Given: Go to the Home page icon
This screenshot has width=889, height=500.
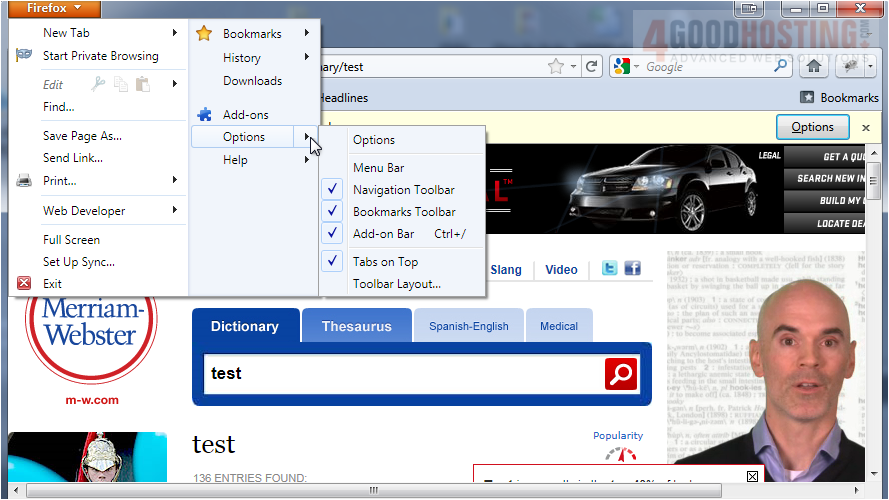Looking at the screenshot, I should (x=815, y=67).
